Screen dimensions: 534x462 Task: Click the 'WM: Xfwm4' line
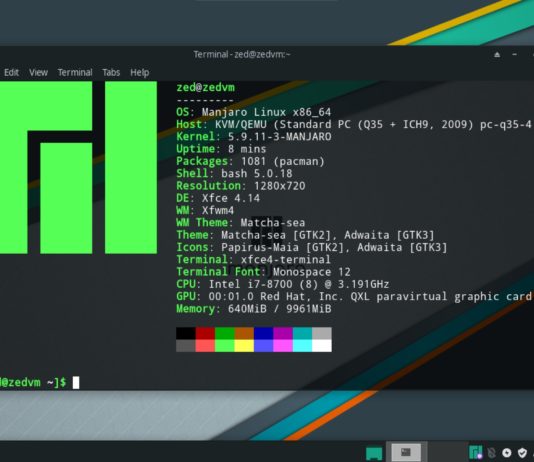pyautogui.click(x=205, y=210)
